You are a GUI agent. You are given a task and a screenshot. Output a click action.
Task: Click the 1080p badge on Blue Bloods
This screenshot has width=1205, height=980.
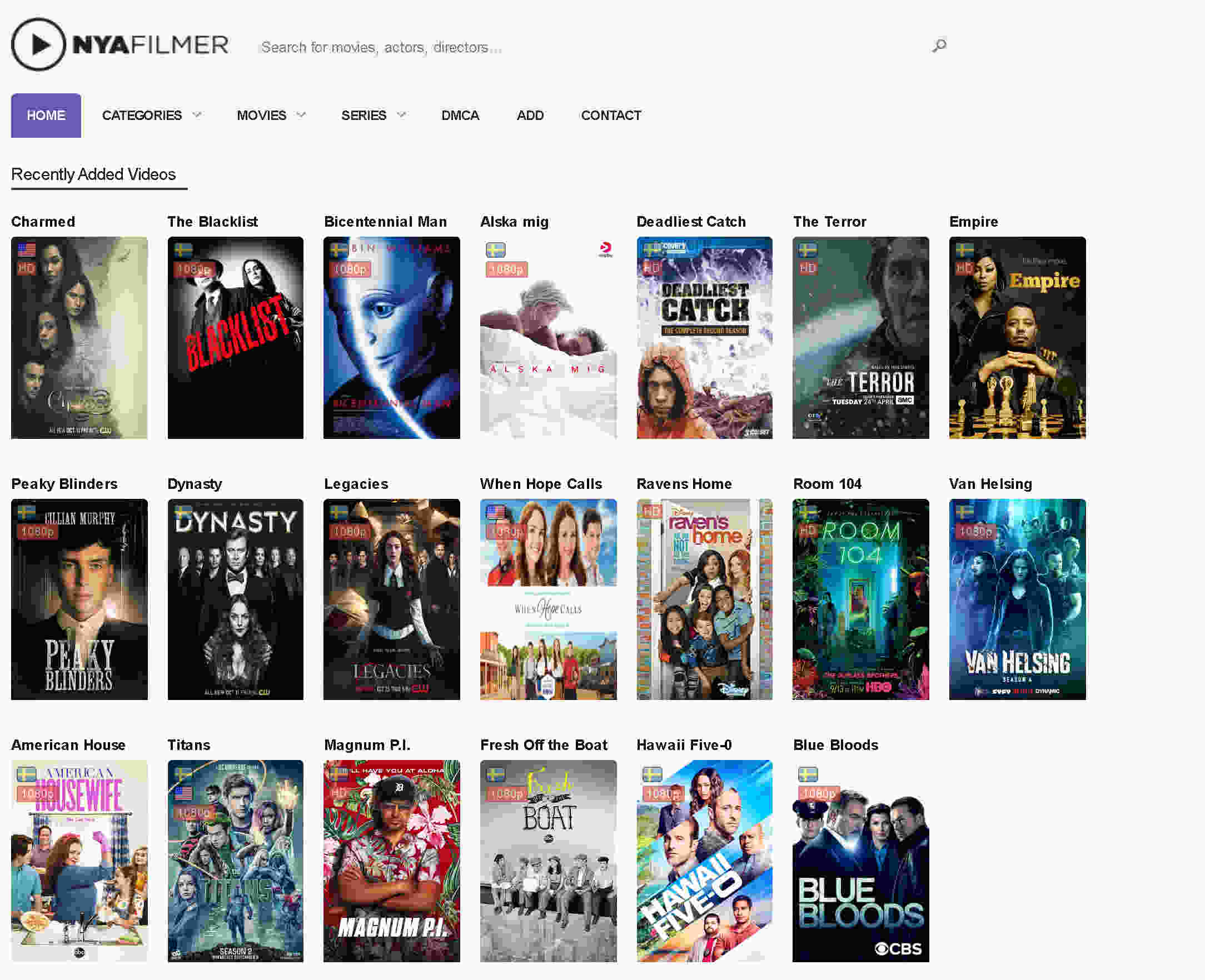[x=819, y=793]
